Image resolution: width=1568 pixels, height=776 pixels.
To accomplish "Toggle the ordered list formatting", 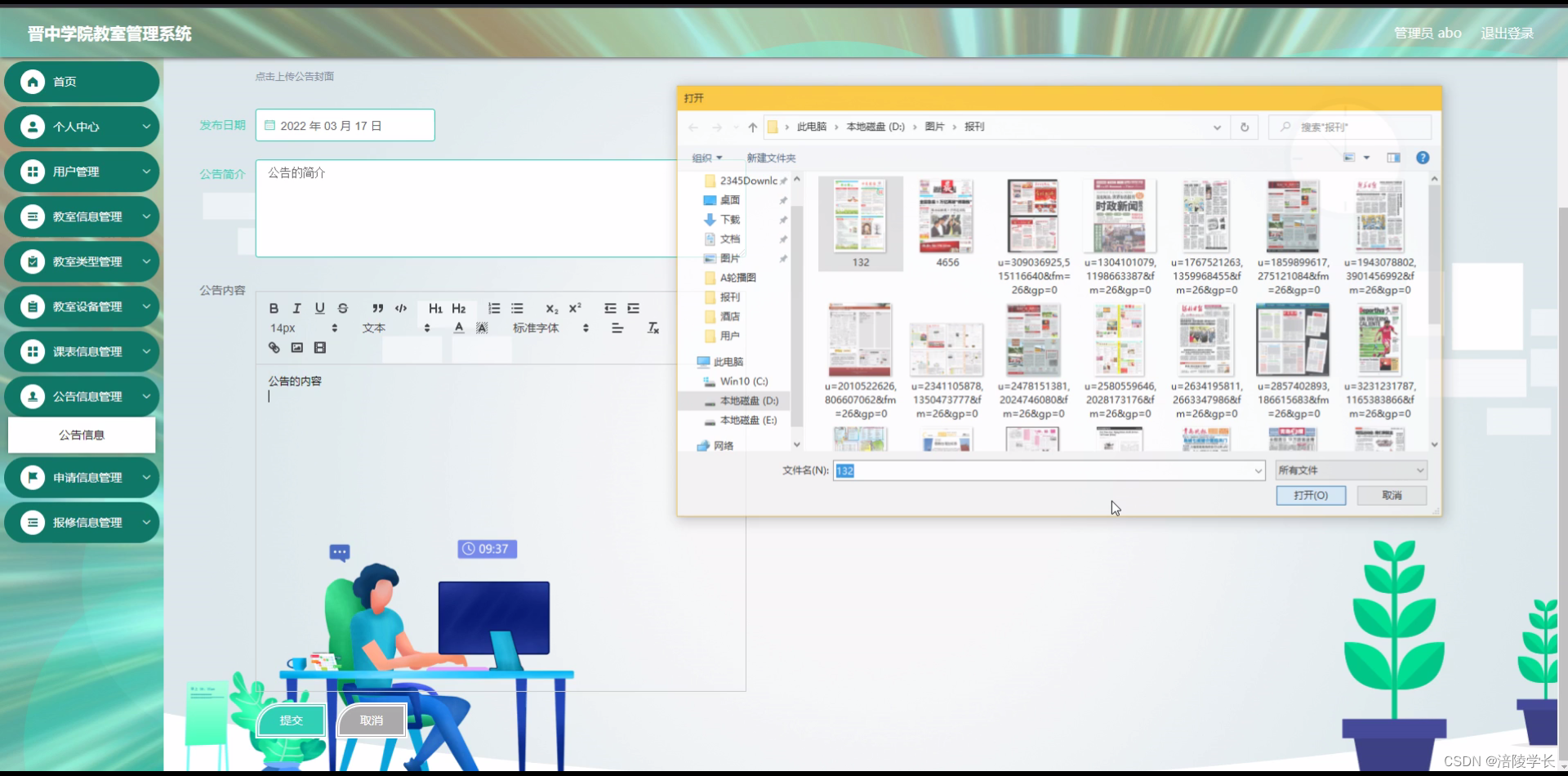I will [494, 308].
